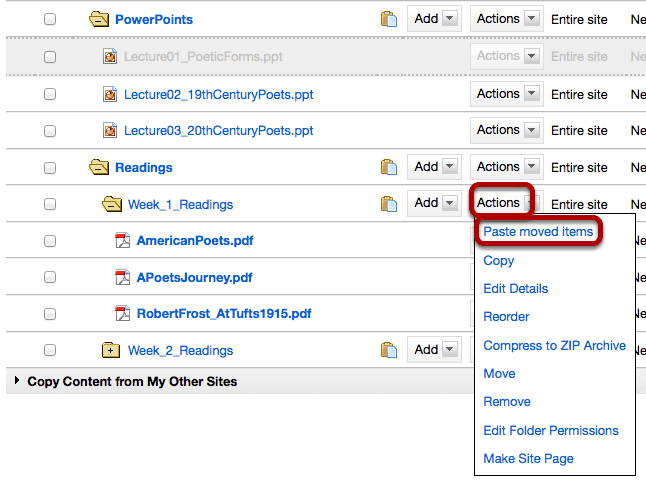
Task: Click PDF icon beside RobertFrost_AtTufts1915.pdf
Action: [122, 314]
